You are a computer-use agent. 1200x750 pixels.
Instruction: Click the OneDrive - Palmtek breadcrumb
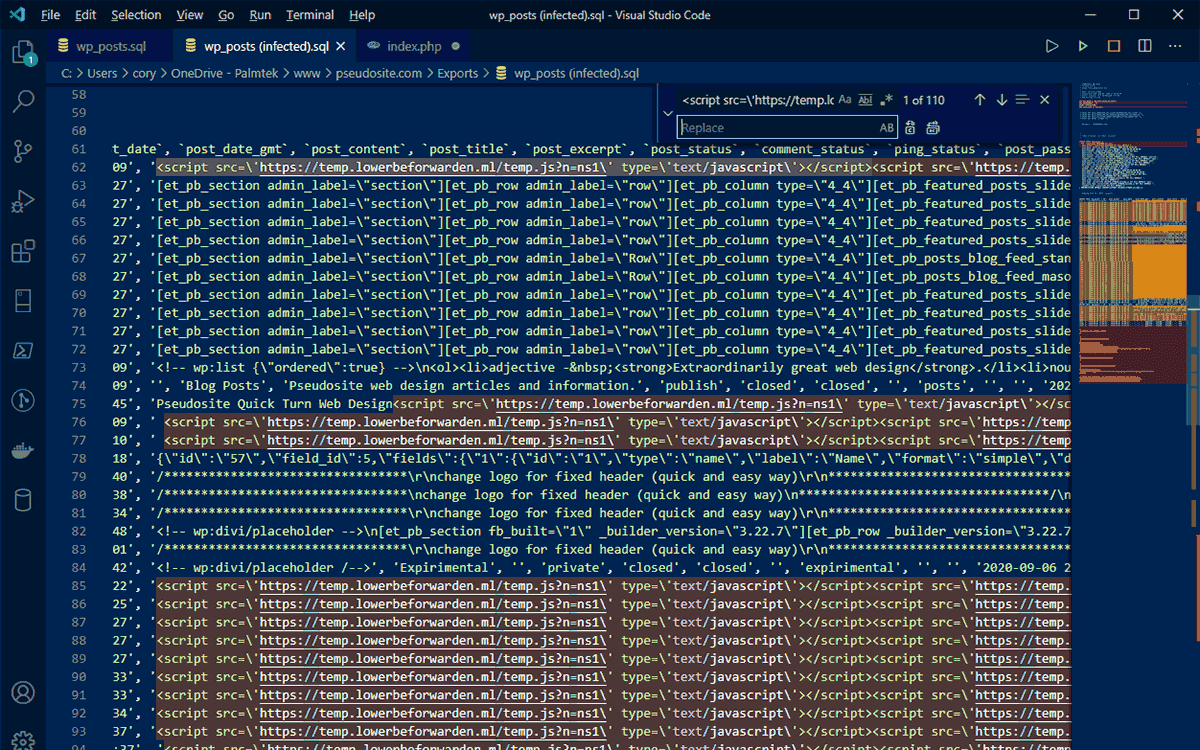tap(225, 73)
